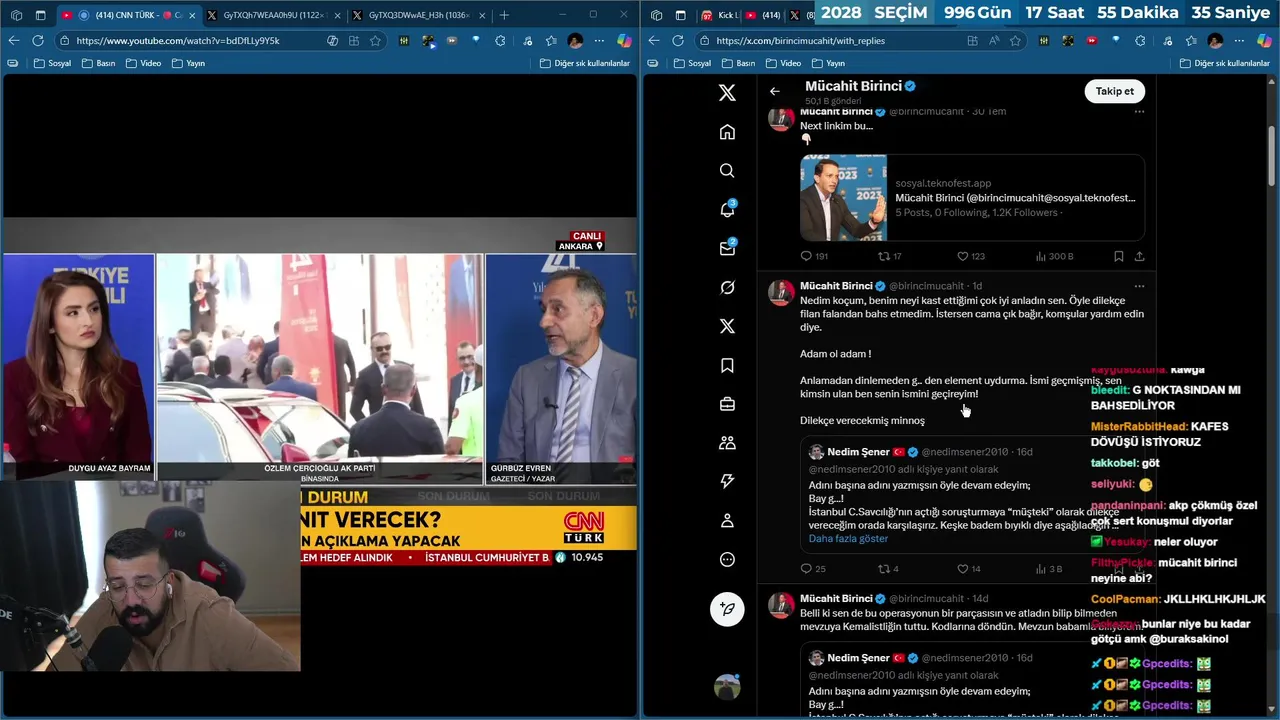Open the read aloud icon in X address bar

coord(994,41)
